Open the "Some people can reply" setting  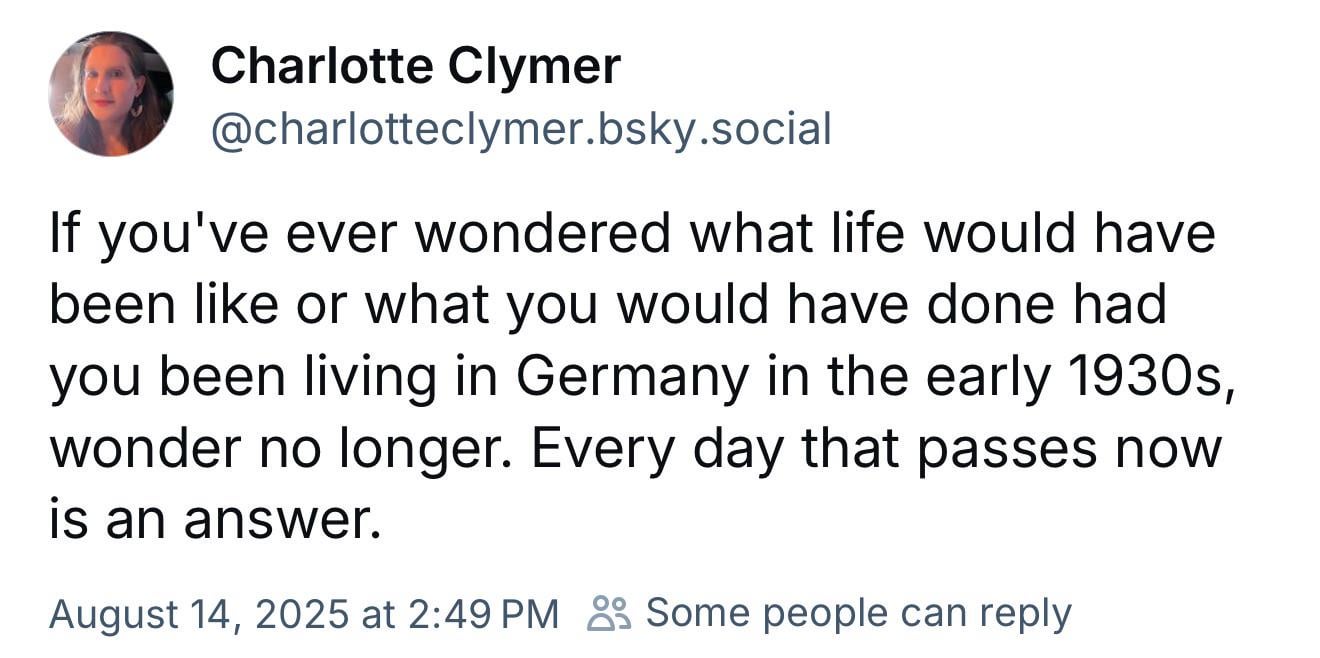(829, 612)
